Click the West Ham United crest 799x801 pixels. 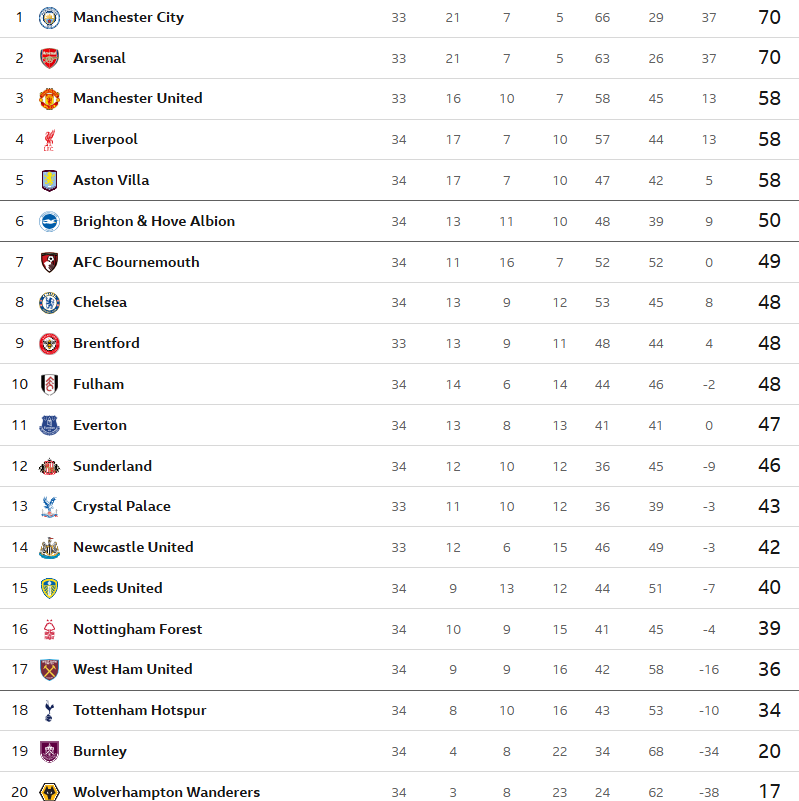pyautogui.click(x=49, y=670)
